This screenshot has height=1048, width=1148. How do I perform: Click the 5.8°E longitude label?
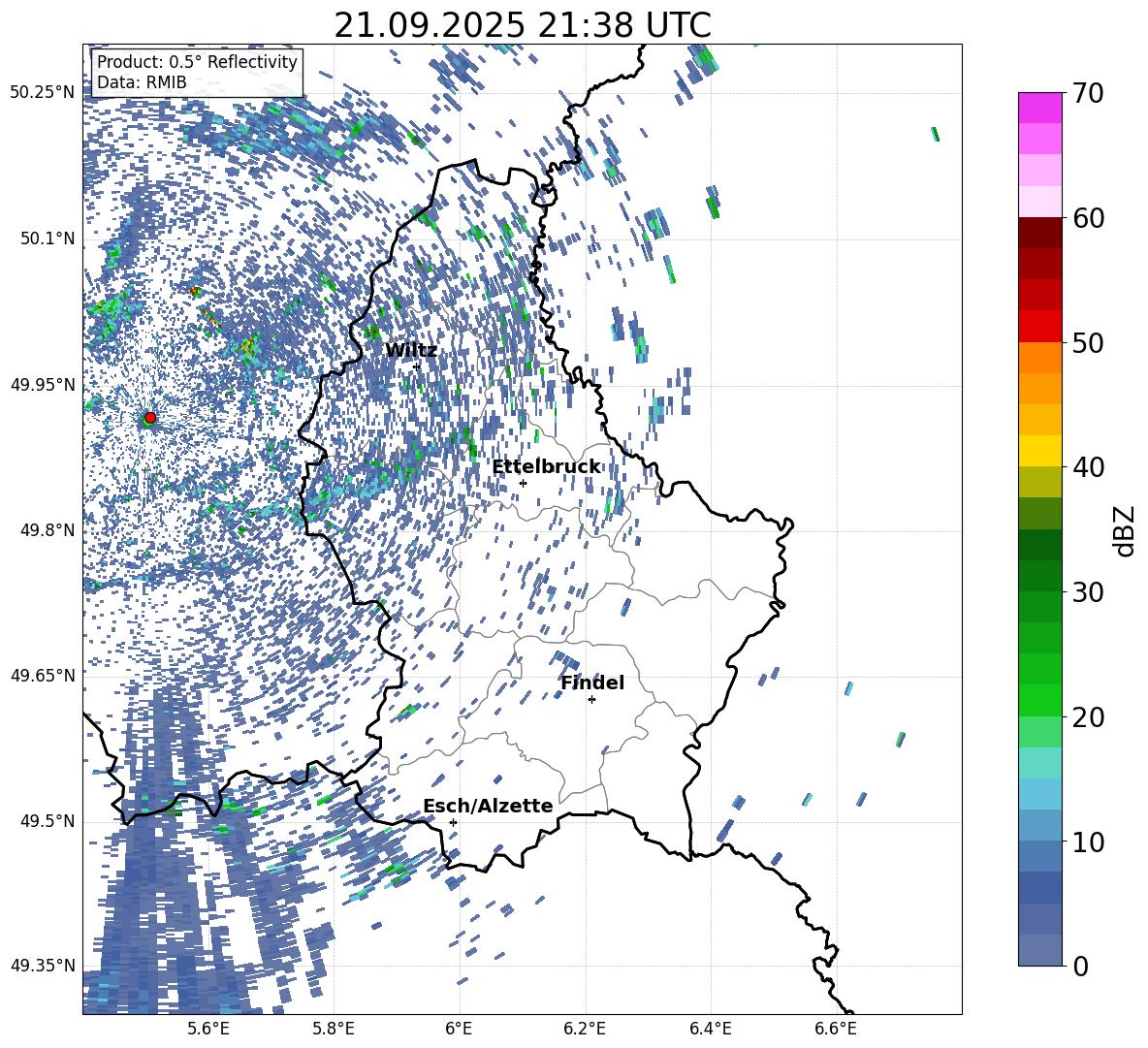coord(334,1029)
